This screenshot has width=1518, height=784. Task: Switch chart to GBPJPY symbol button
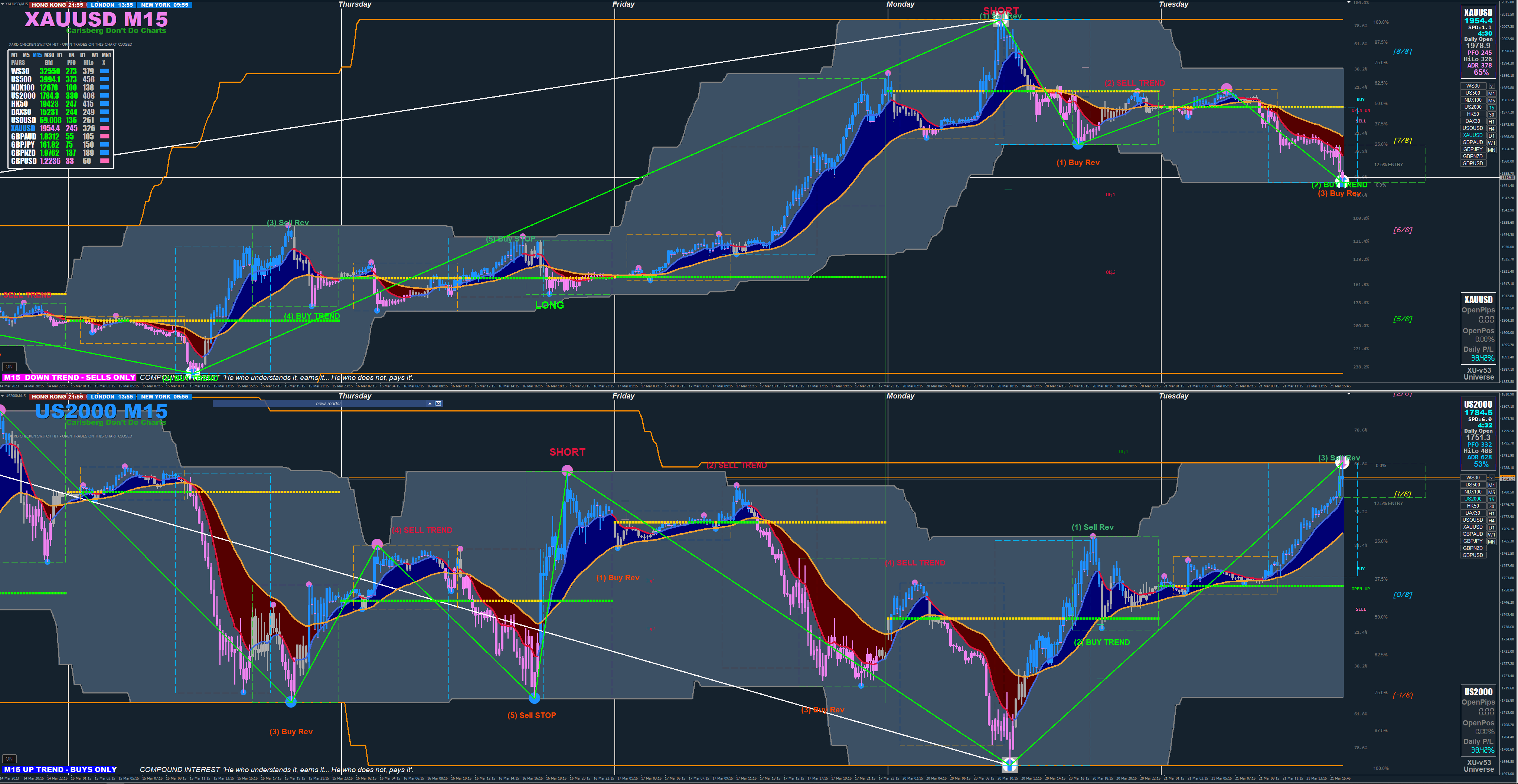[1473, 150]
